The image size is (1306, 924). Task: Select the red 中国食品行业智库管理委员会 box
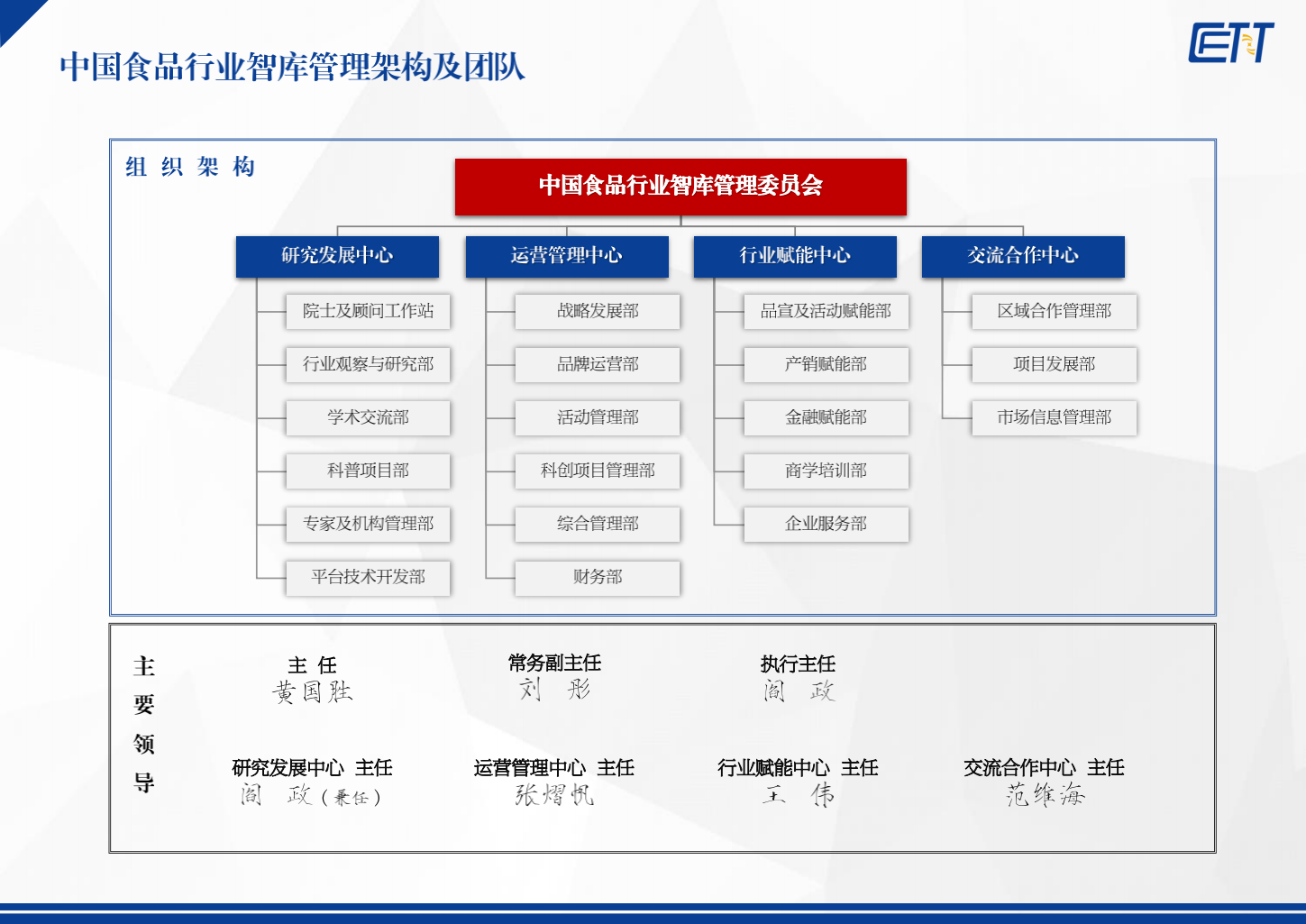[680, 187]
